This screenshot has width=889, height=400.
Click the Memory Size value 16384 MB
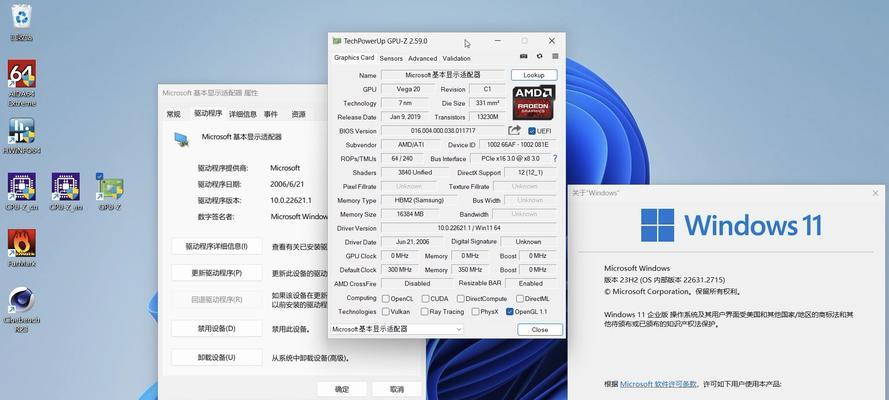[x=410, y=214]
